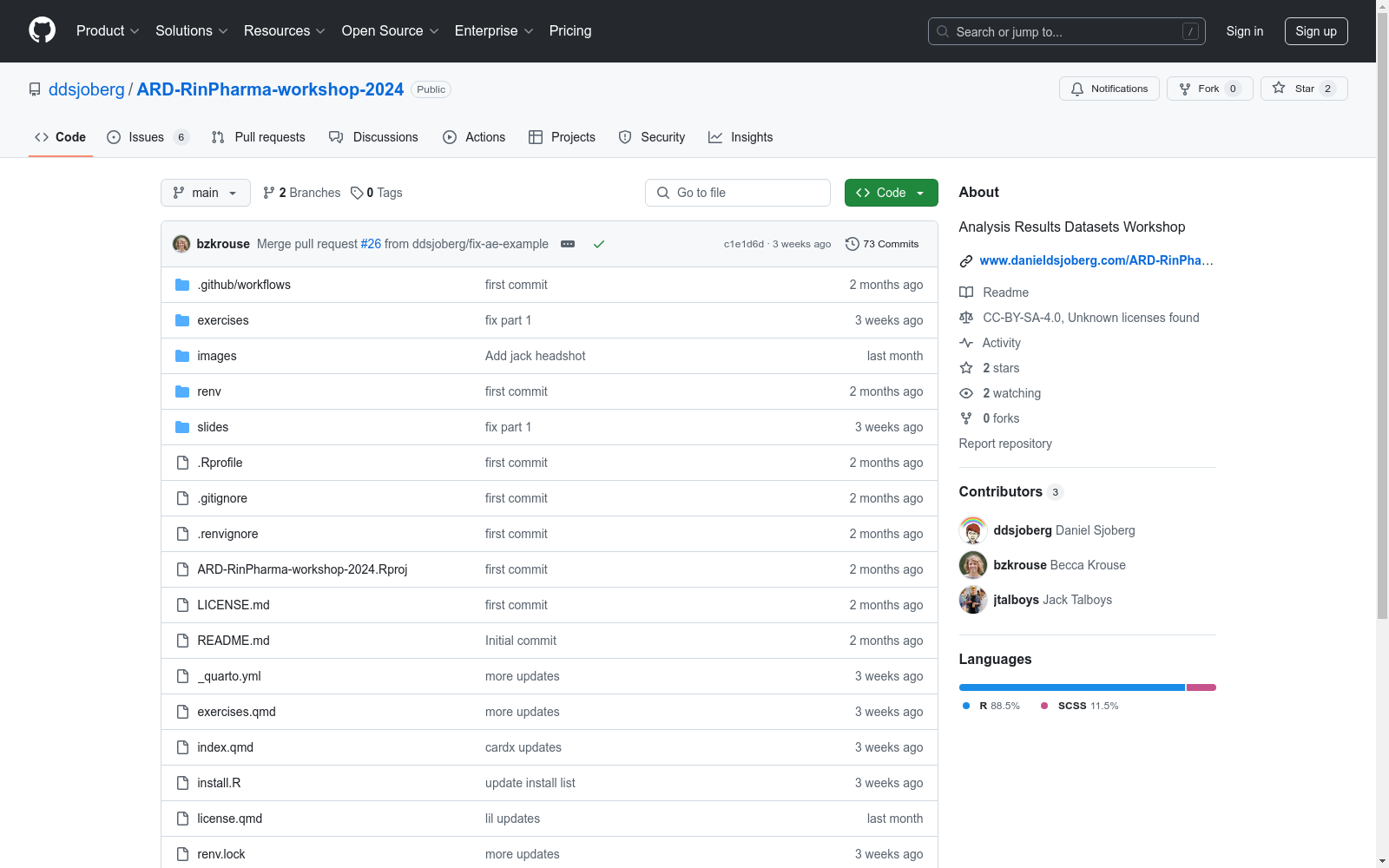View the Insights tab
1389x868 pixels.
tap(741, 137)
